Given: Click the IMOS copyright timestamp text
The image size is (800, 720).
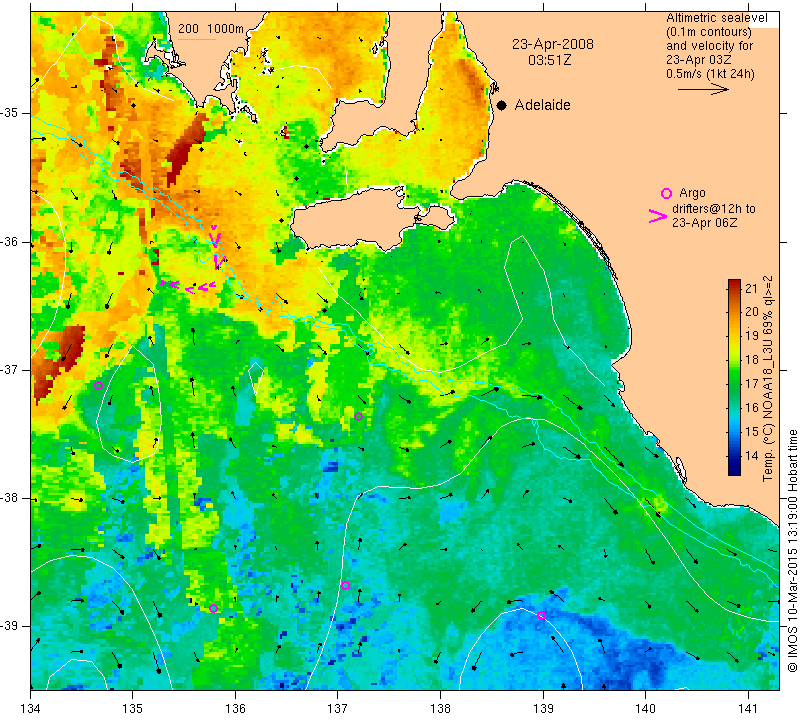Looking at the screenshot, I should tap(792, 550).
